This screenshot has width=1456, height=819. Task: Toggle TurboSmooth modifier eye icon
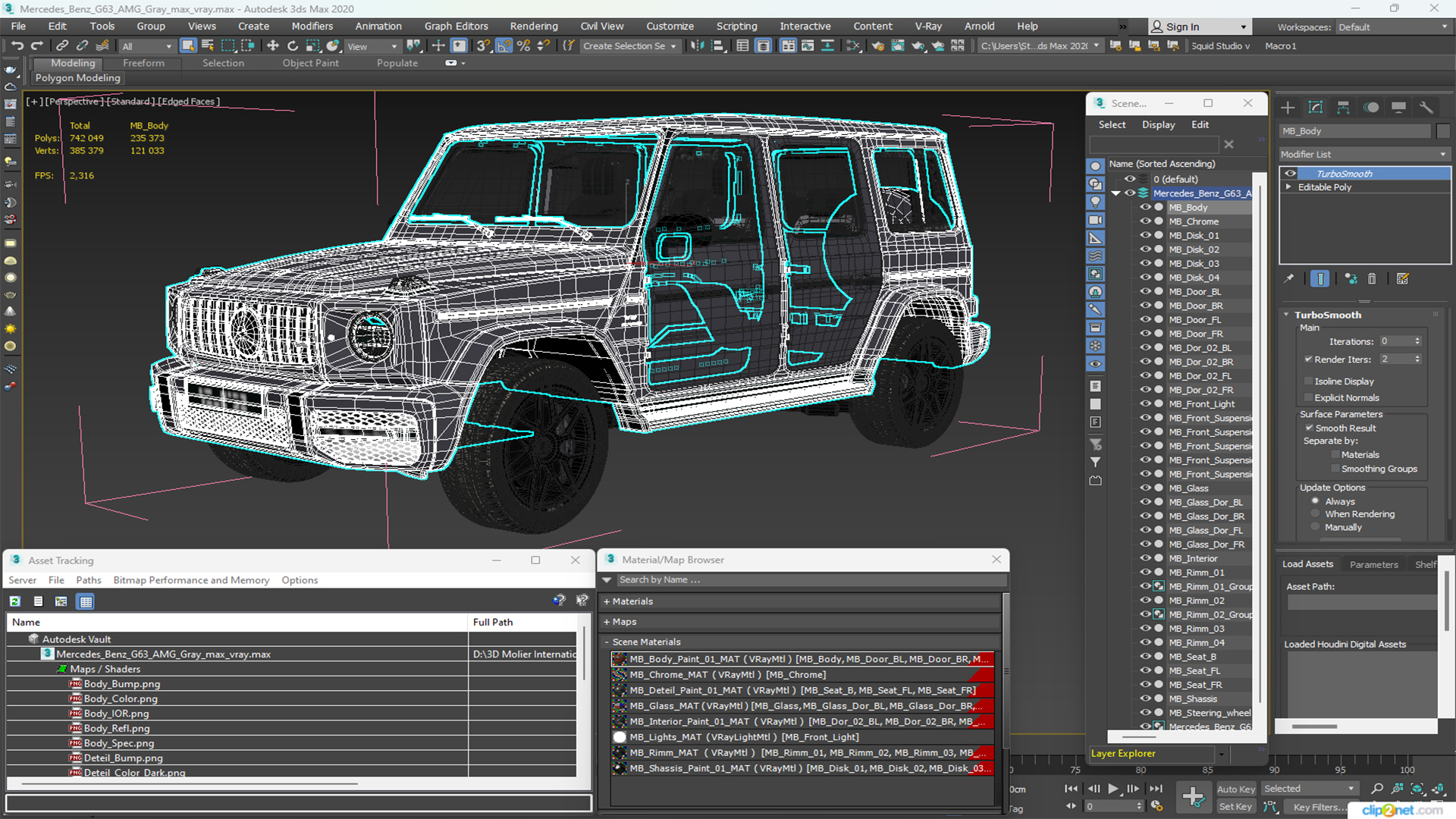point(1291,174)
